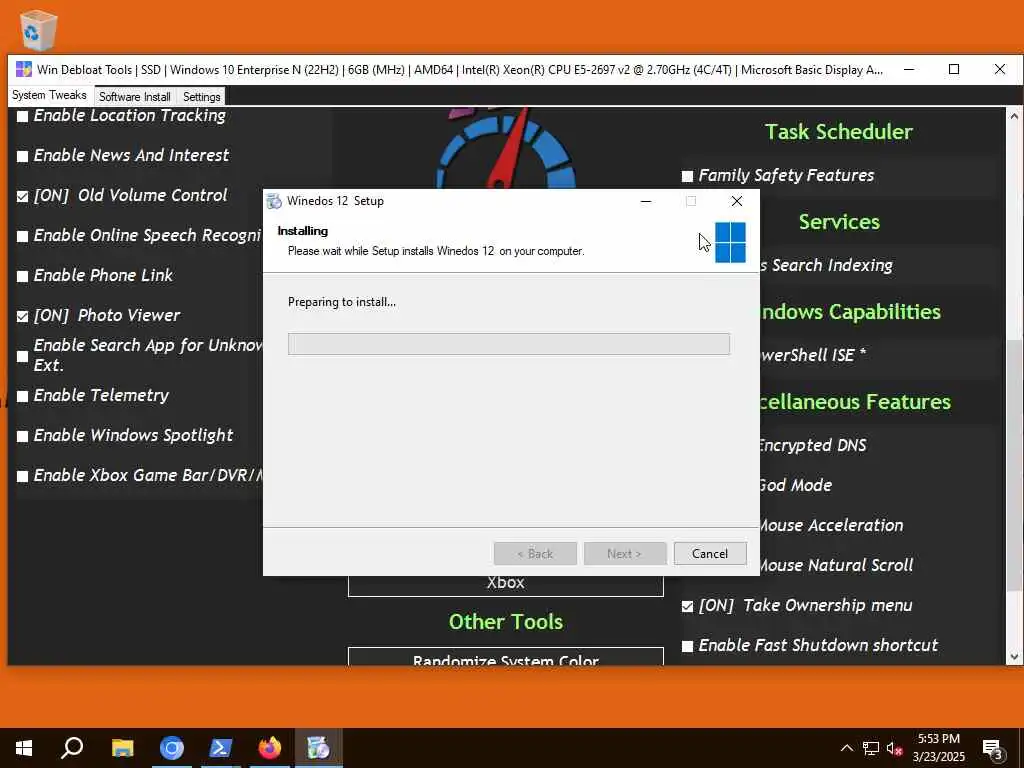Open taskbar Search magnifier

[72, 748]
